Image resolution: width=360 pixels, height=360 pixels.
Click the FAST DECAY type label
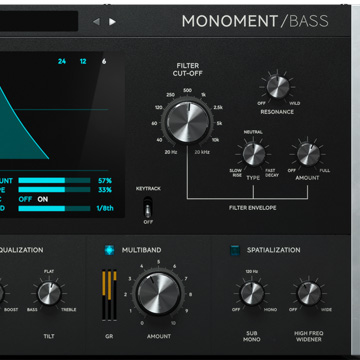point(272,173)
